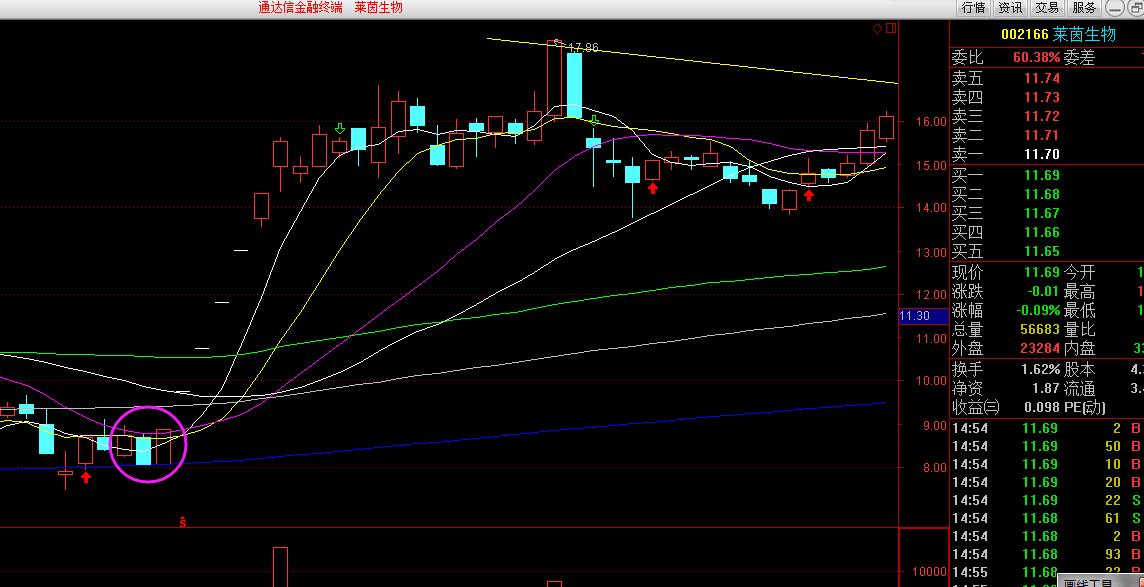Image resolution: width=1144 pixels, height=587 pixels.
Task: Click the 收益(三) 0.098 value
Action: click(1042, 408)
